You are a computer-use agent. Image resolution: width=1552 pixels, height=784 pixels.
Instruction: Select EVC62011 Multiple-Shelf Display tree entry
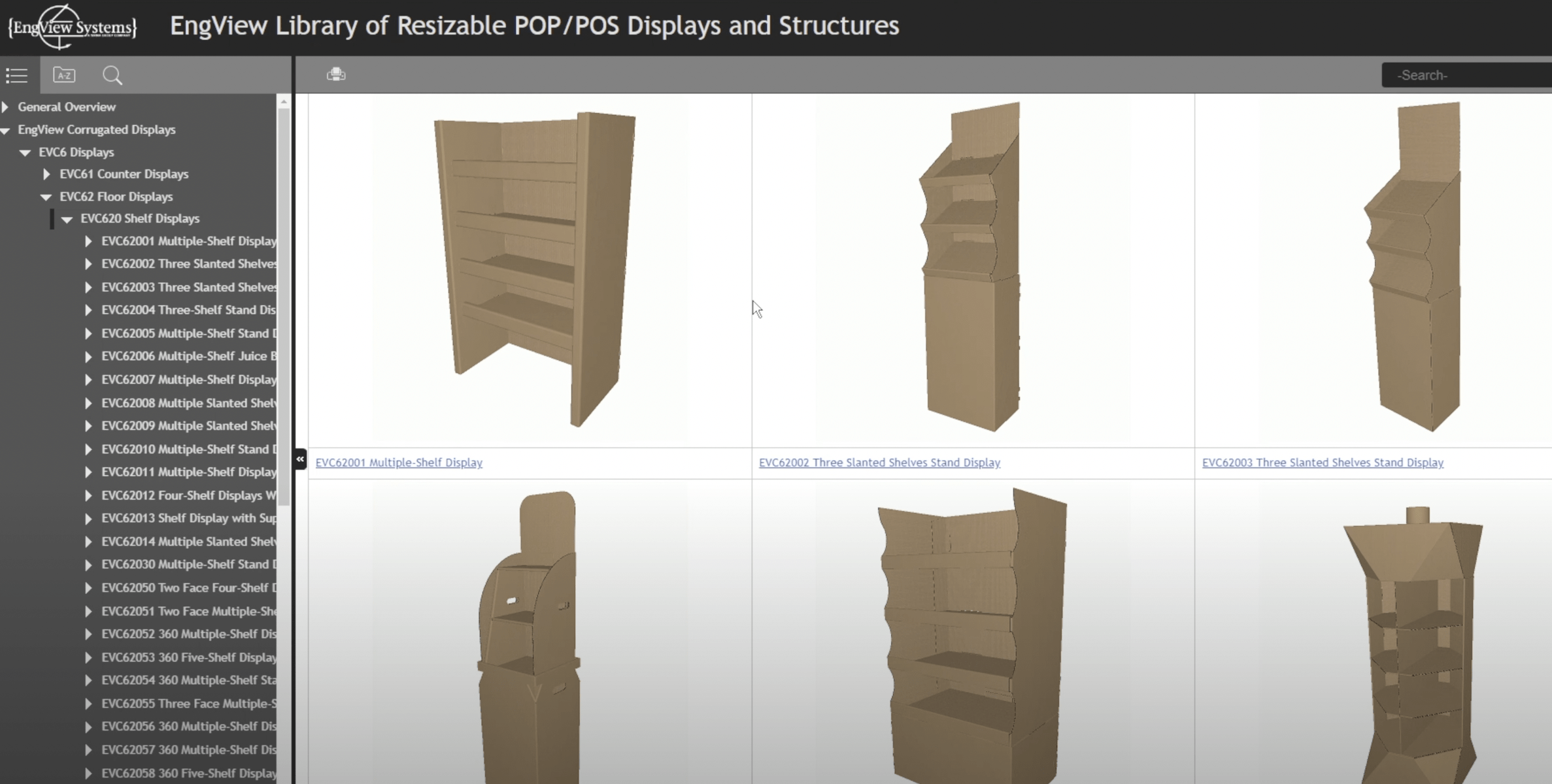tap(189, 472)
